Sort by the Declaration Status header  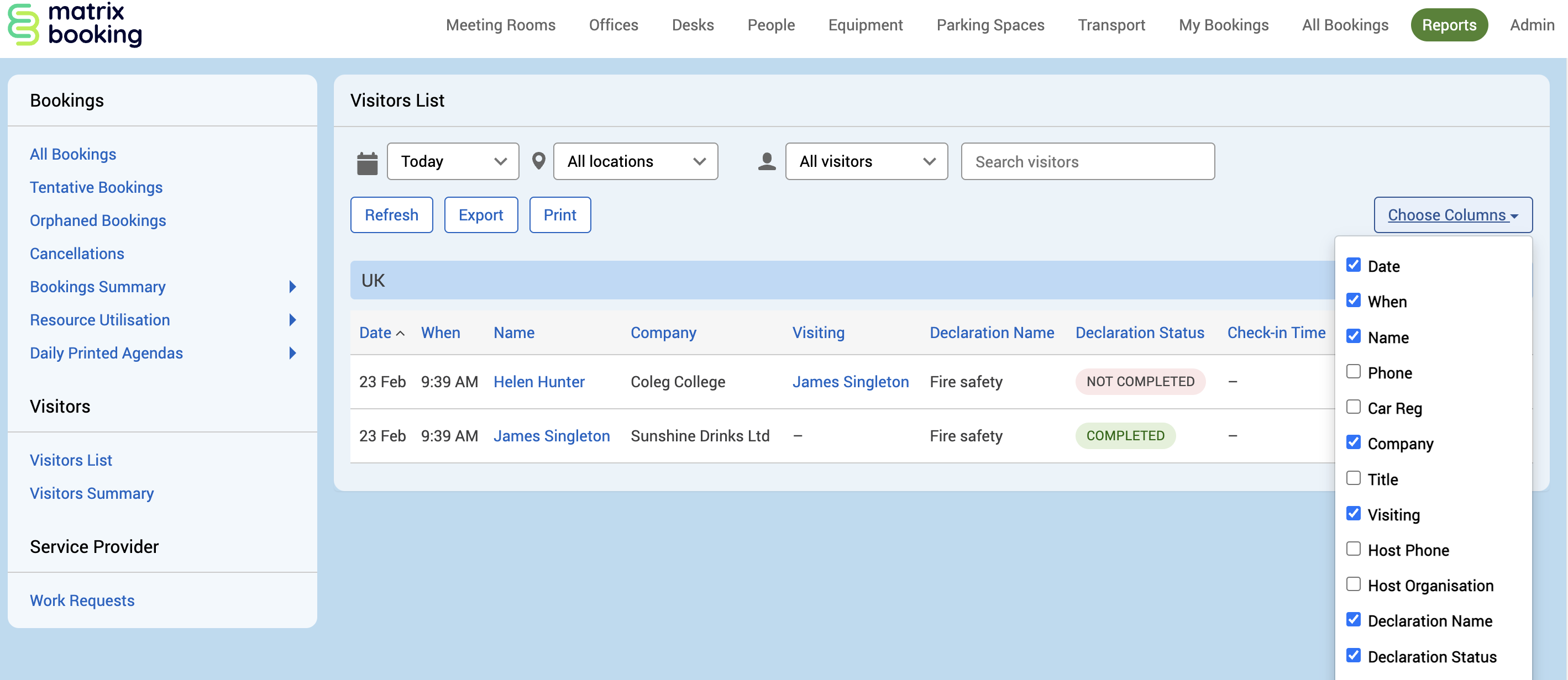[1140, 333]
